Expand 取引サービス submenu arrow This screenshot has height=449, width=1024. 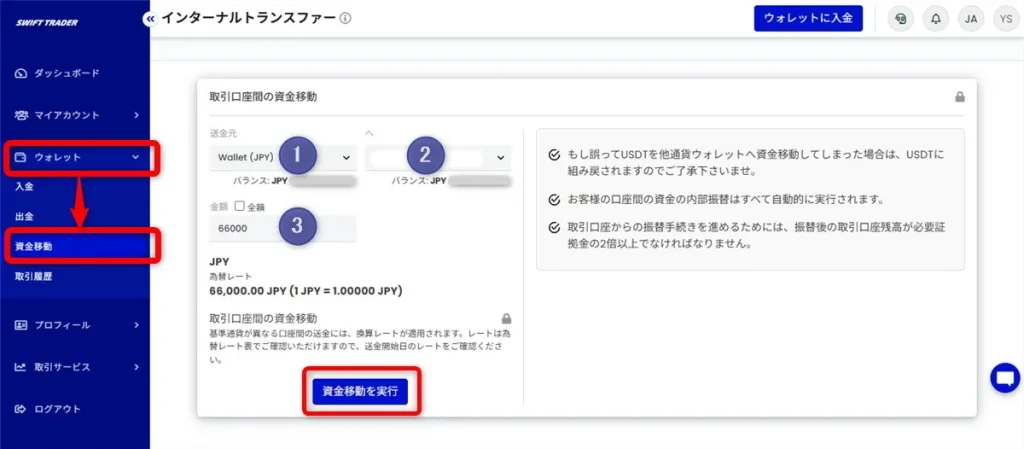(x=136, y=367)
